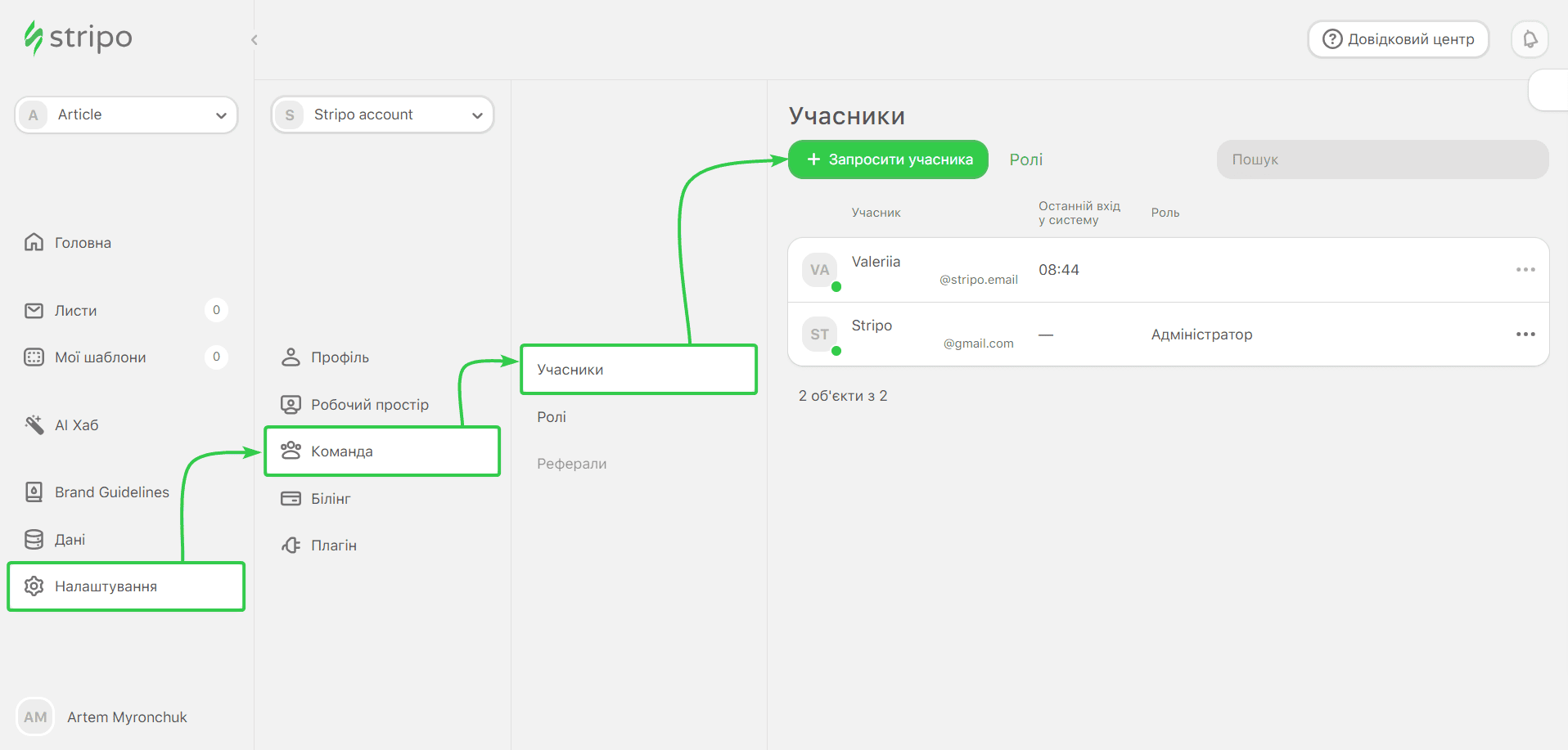Open the AI Хаб section

click(76, 425)
